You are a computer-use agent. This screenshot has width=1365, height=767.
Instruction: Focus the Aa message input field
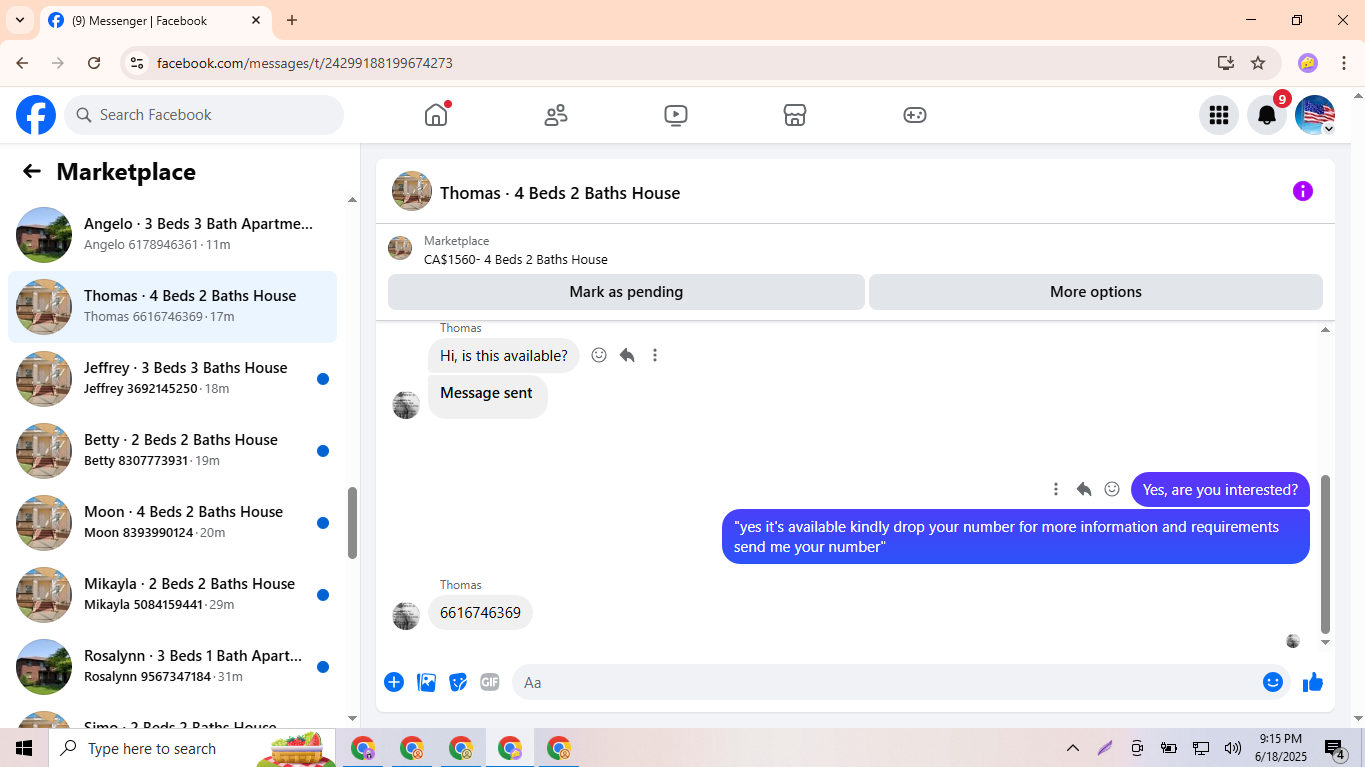point(885,682)
